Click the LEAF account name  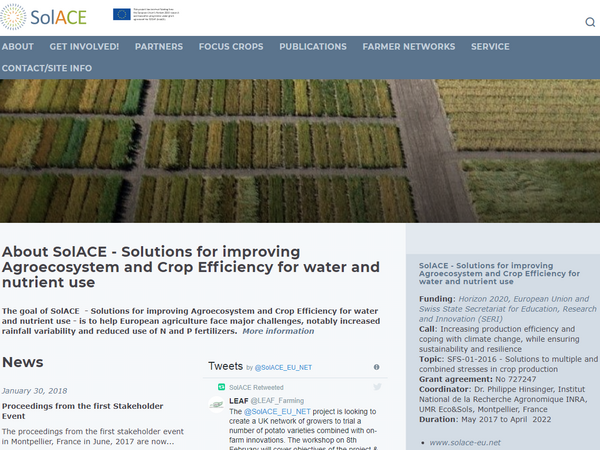coord(239,401)
